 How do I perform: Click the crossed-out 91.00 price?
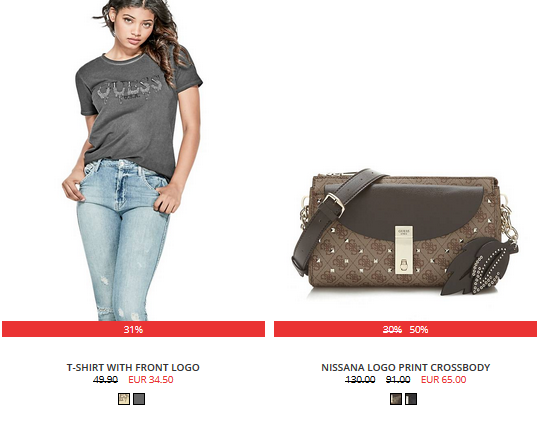click(x=398, y=380)
